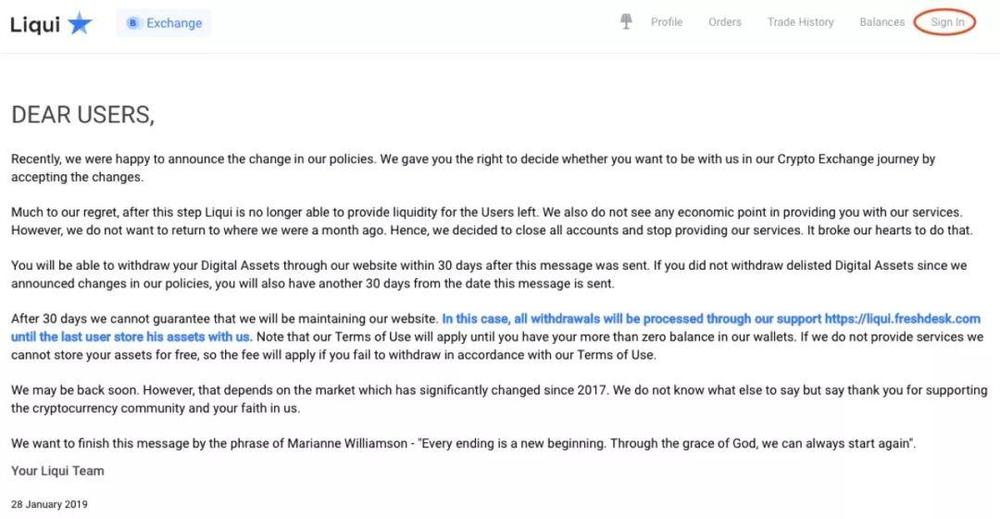Go to the Orders page
The image size is (1000, 519).
coord(724,22)
